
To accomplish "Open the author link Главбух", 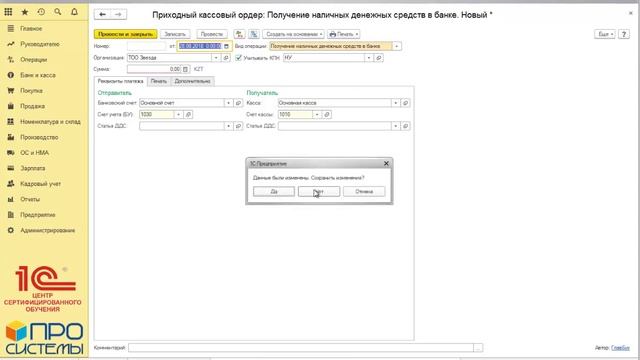I will (x=620, y=348).
